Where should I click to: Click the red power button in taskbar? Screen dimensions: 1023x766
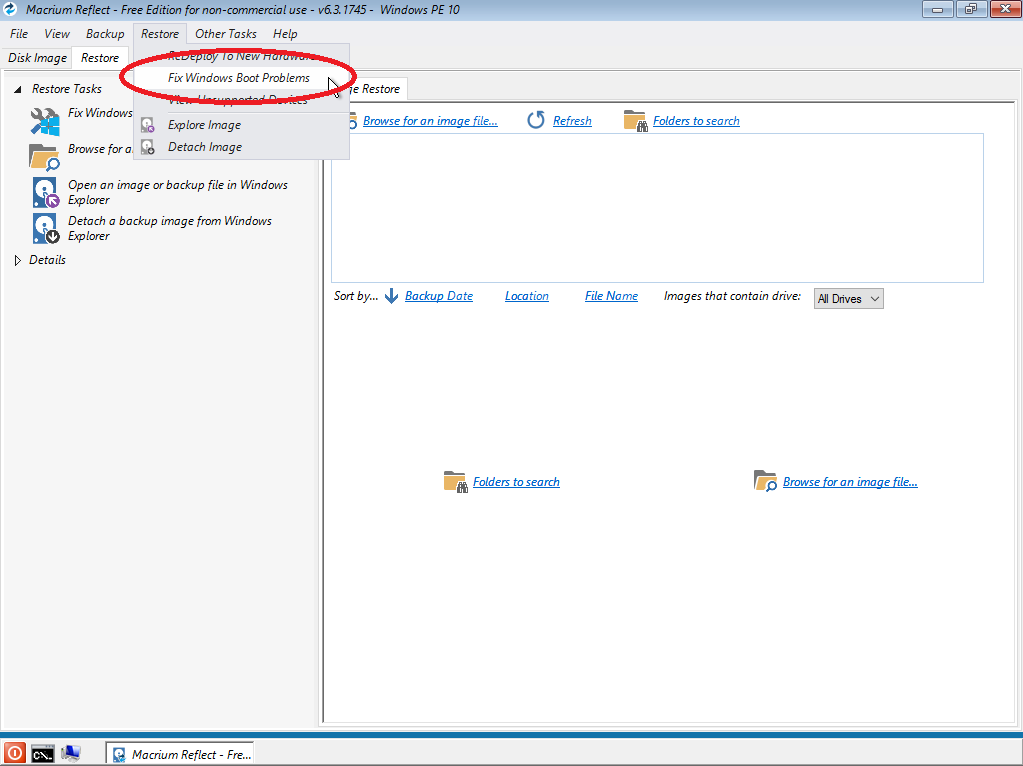[x=14, y=754]
